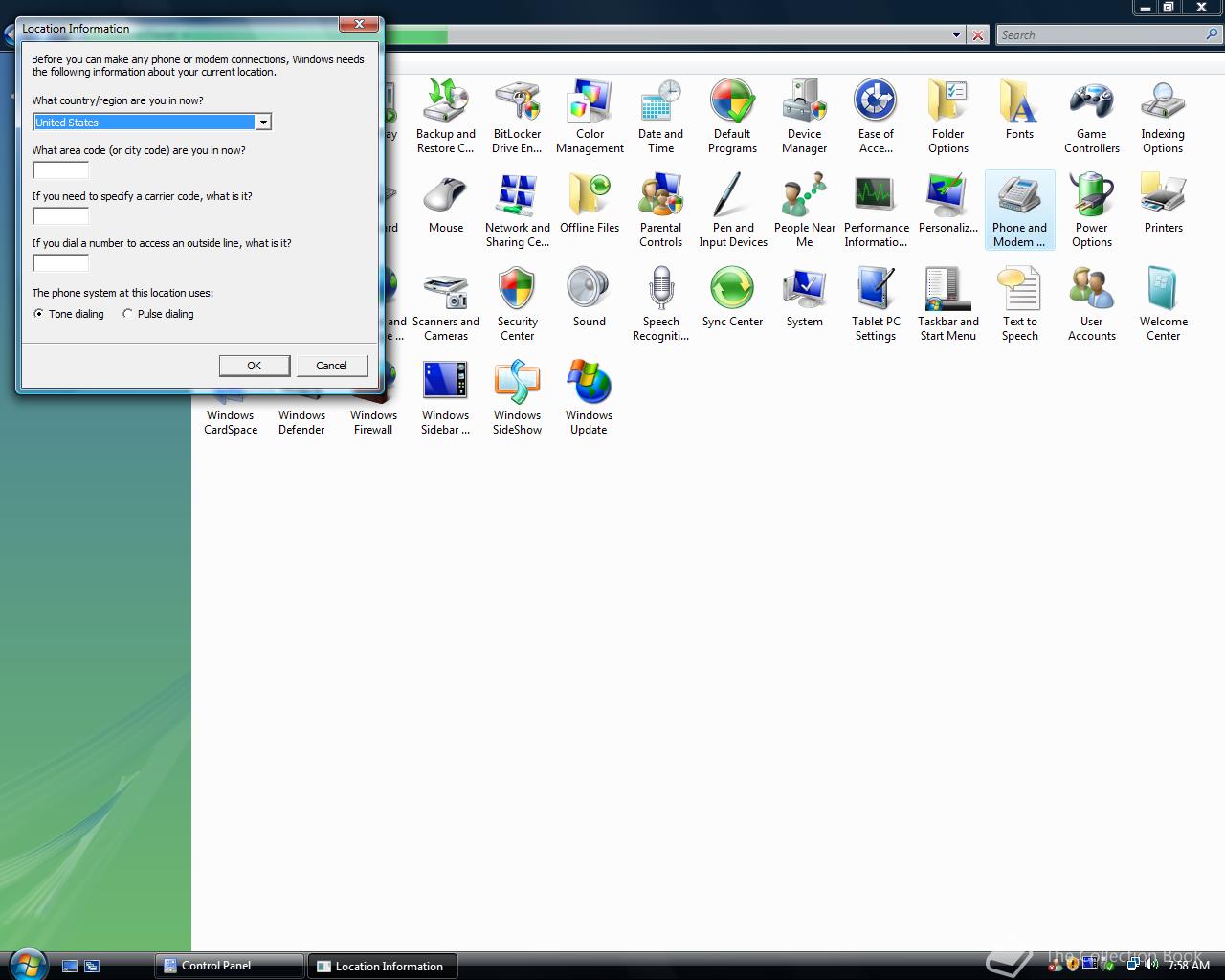The width and height of the screenshot is (1225, 980).
Task: Cancel the Location Information dialog
Action: (332, 366)
